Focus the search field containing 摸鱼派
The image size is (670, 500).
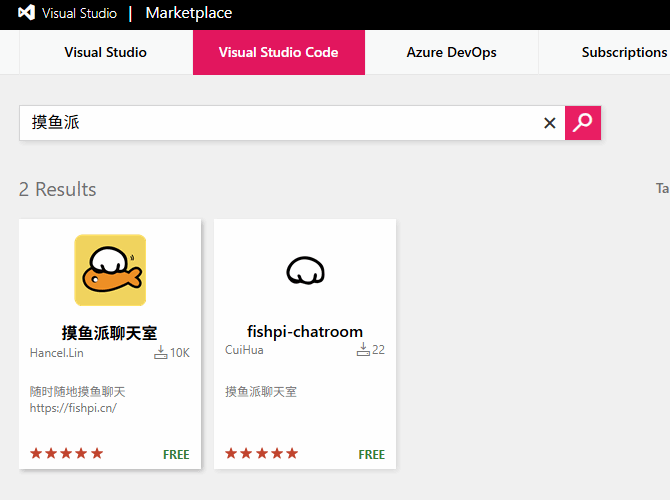click(x=280, y=123)
